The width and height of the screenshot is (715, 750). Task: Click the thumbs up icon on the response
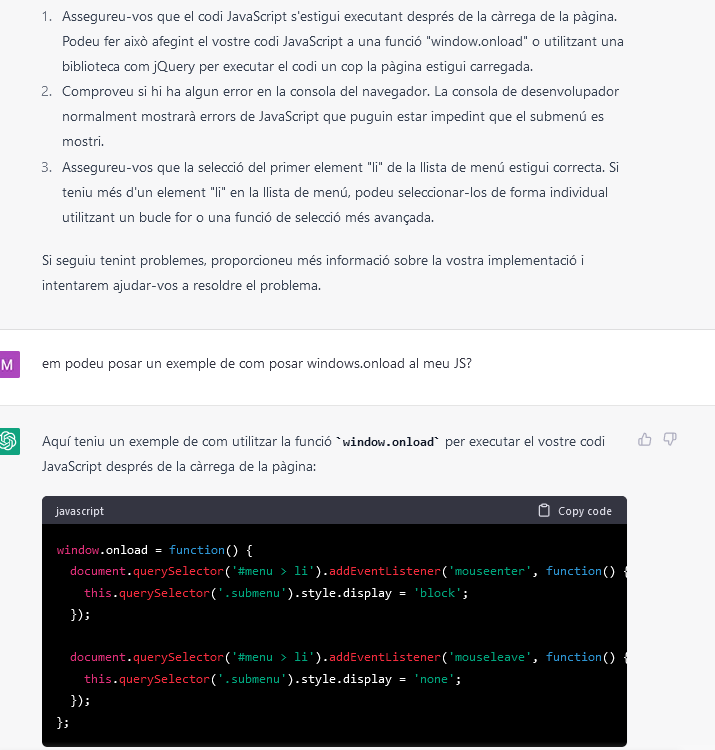(645, 439)
